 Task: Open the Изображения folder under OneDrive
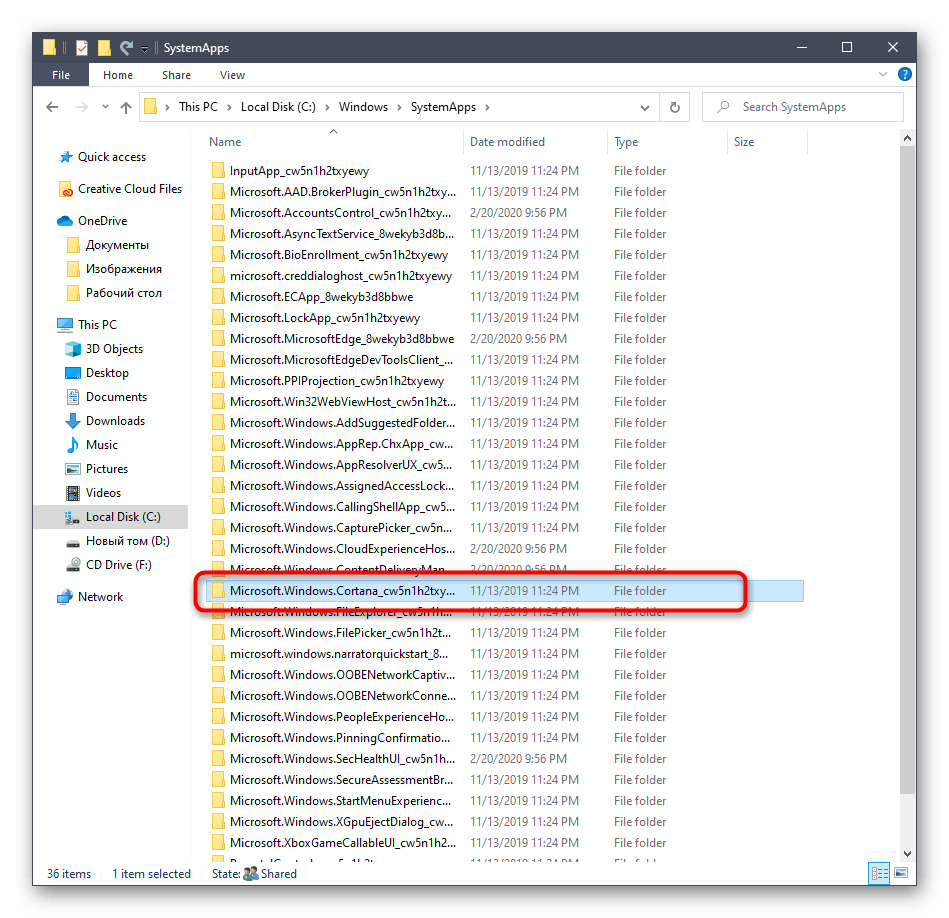(x=114, y=269)
